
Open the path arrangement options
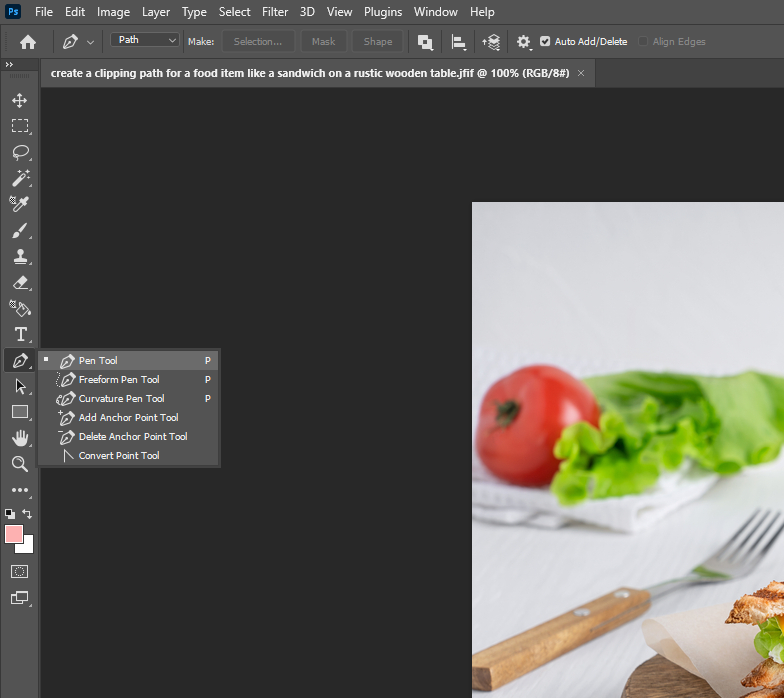pyautogui.click(x=491, y=42)
